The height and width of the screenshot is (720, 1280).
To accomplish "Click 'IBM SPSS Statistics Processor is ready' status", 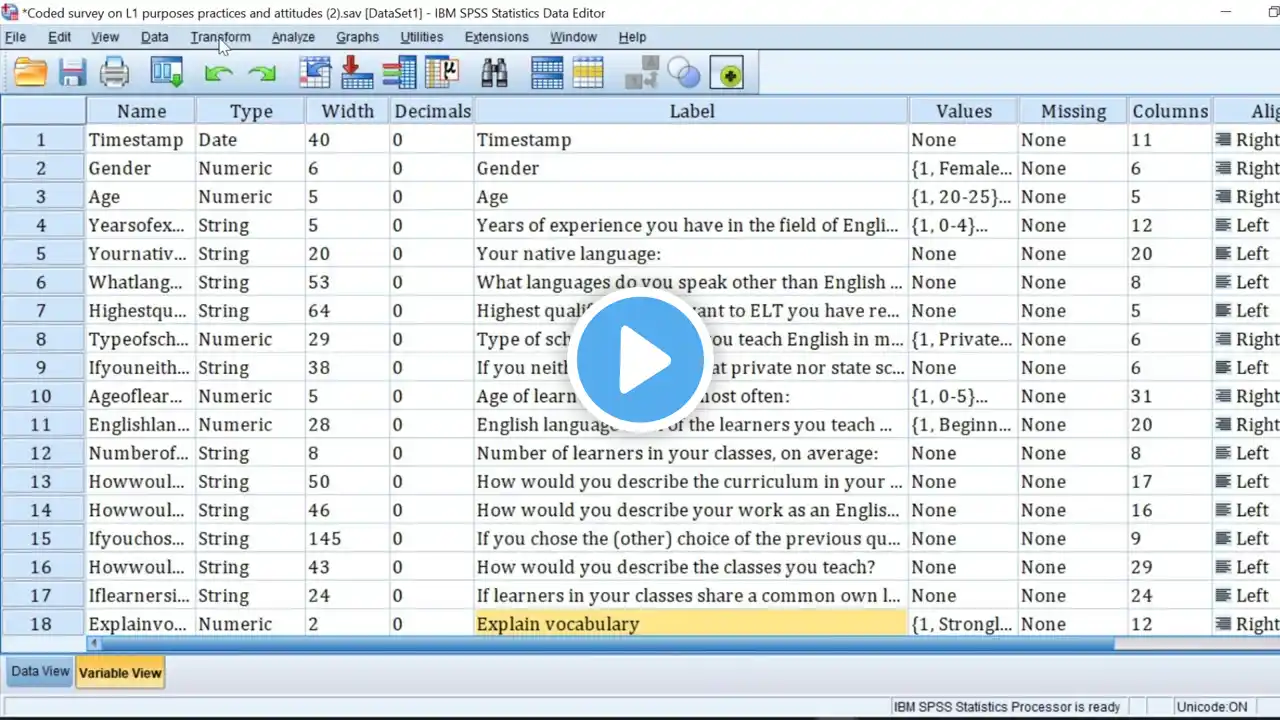I will 1007,707.
